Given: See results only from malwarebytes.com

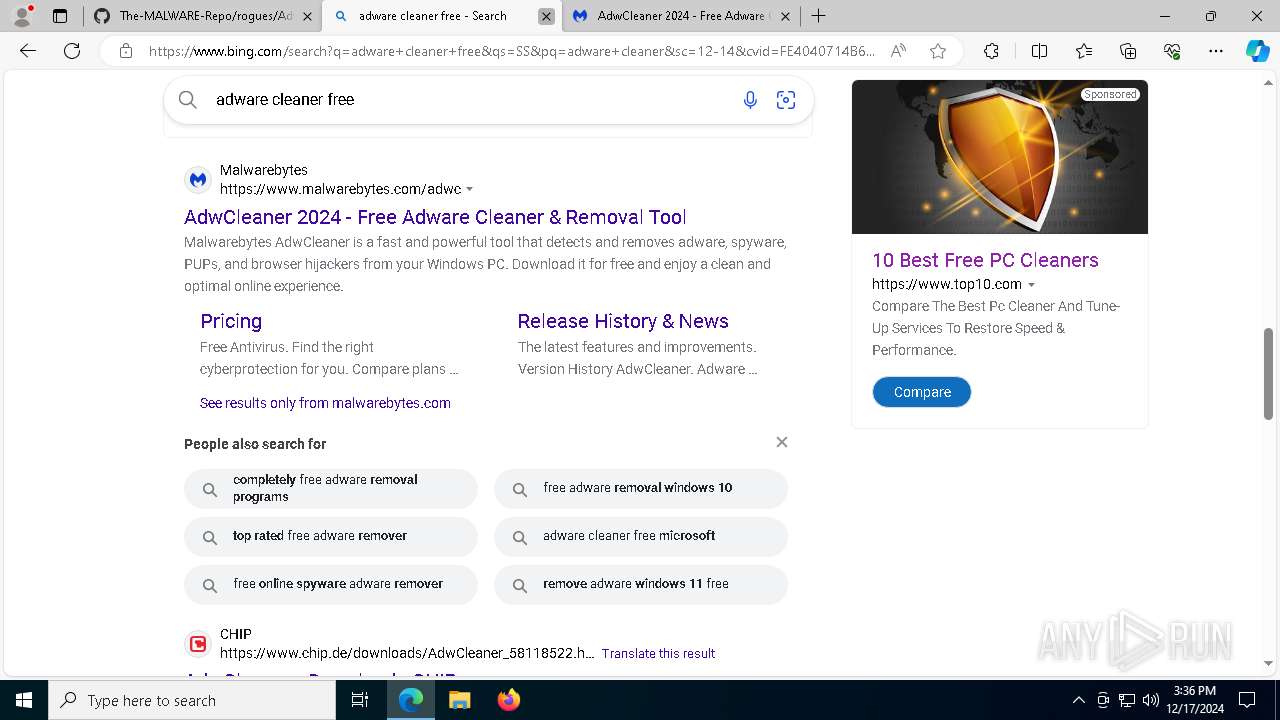Looking at the screenshot, I should pos(325,403).
